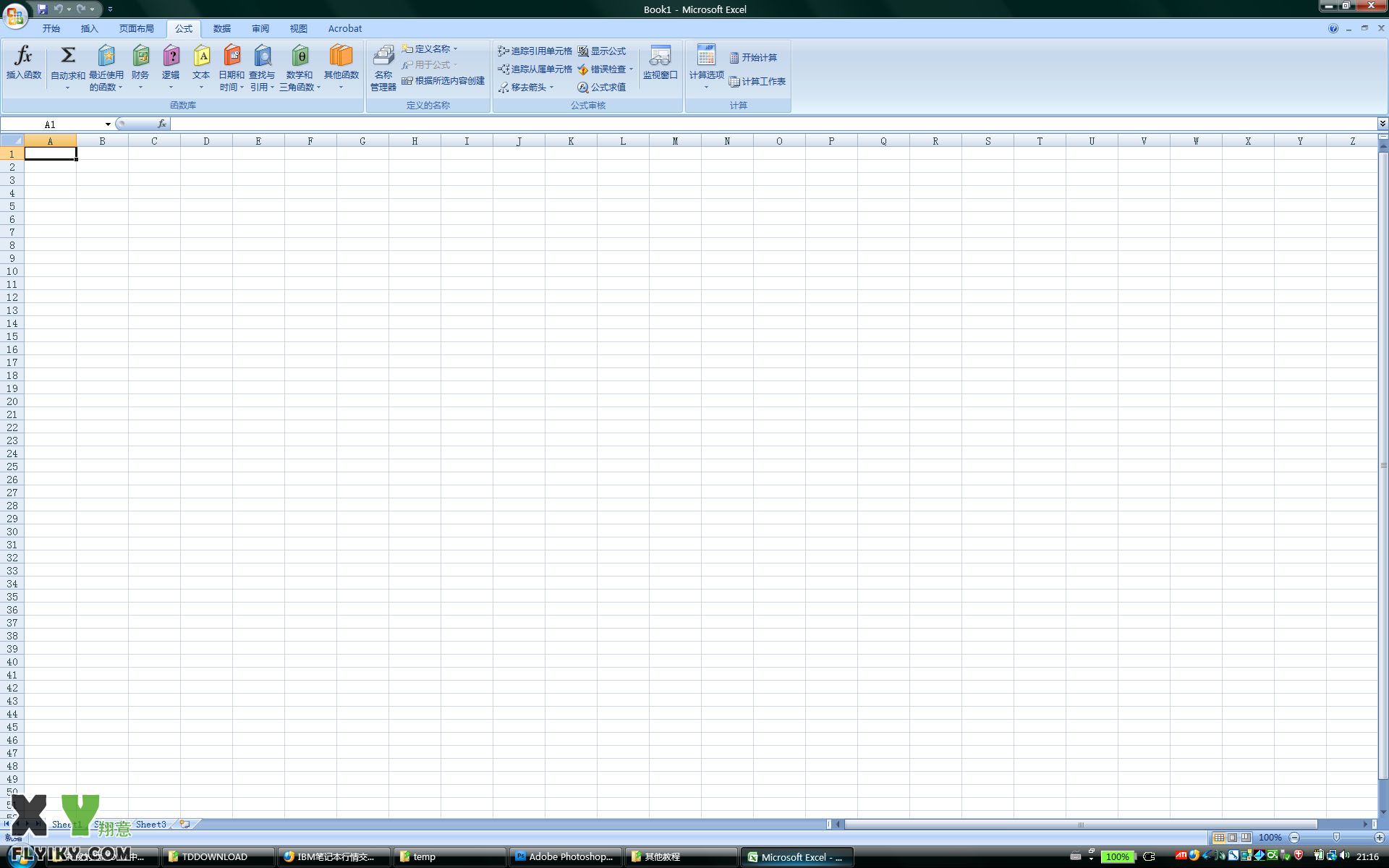Screen dimensions: 1389x868
Task: Click the Insert Function (插入函数) icon
Action: click(x=23, y=56)
